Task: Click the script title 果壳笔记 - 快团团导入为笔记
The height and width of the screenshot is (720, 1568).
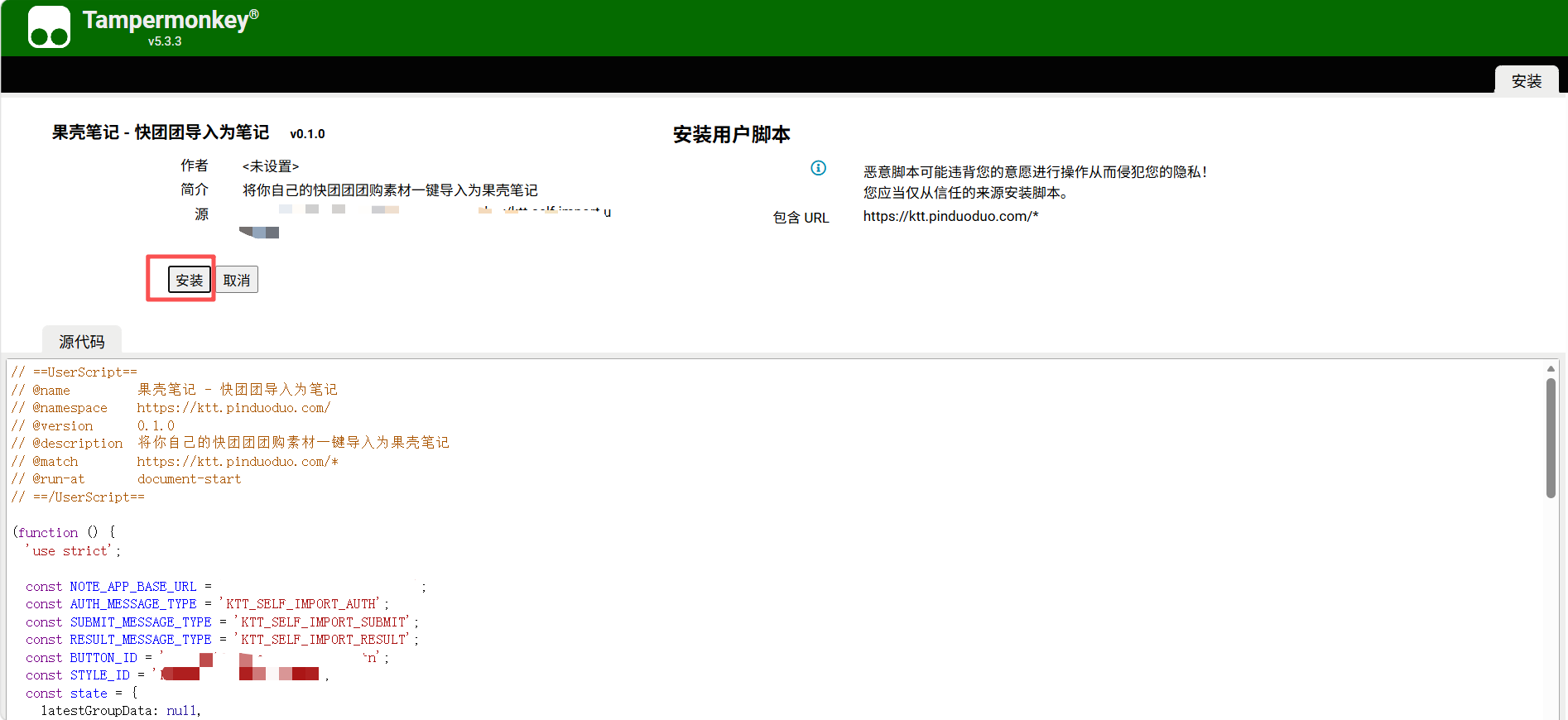Action: 161,132
